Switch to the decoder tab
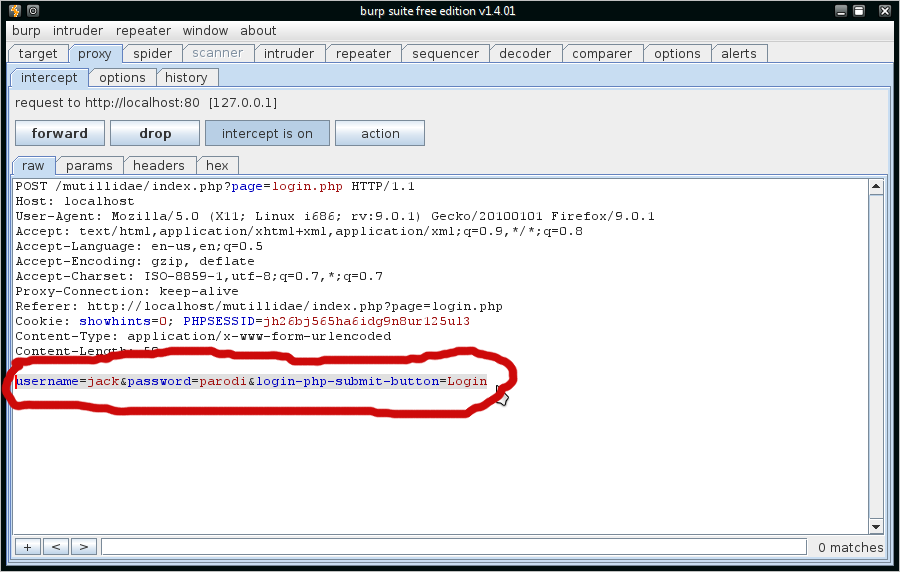 coord(525,53)
